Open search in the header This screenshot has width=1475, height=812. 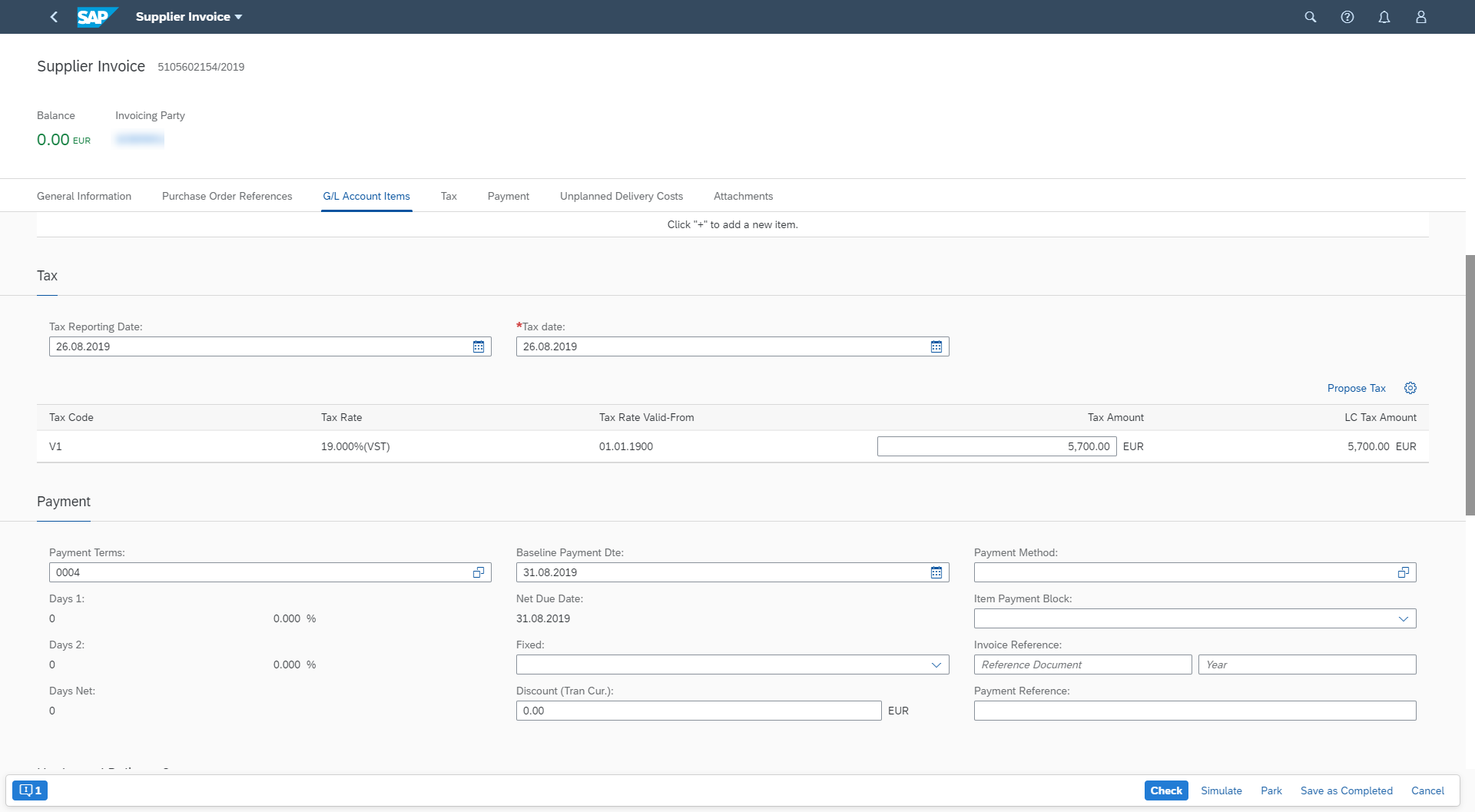click(x=1311, y=17)
